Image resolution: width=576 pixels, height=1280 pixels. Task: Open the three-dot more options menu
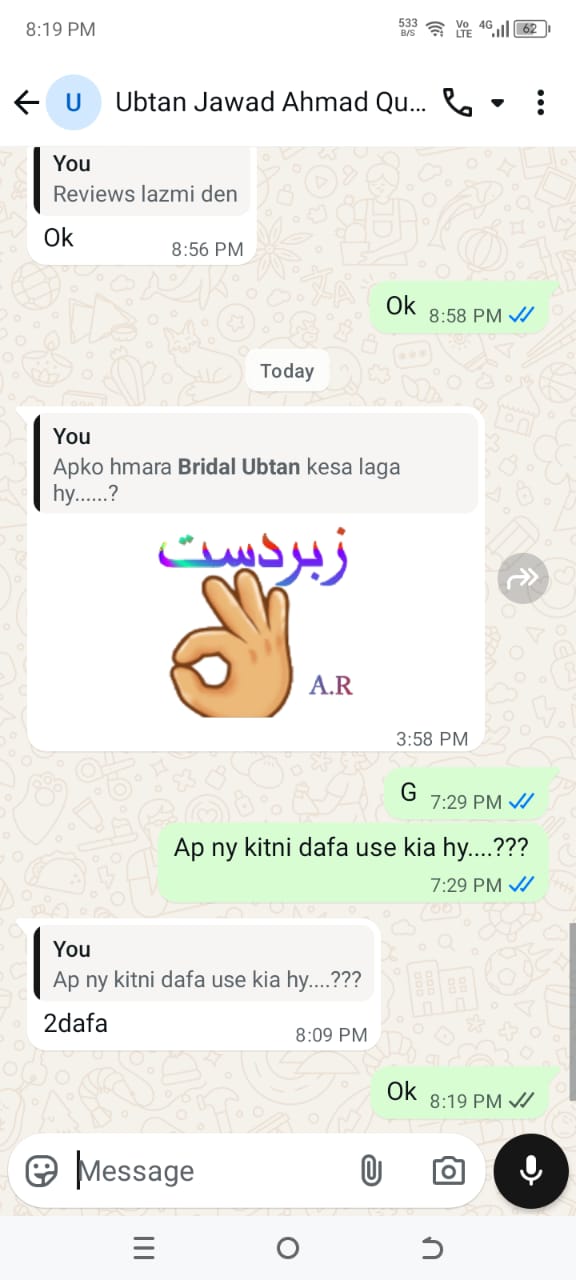click(x=540, y=102)
